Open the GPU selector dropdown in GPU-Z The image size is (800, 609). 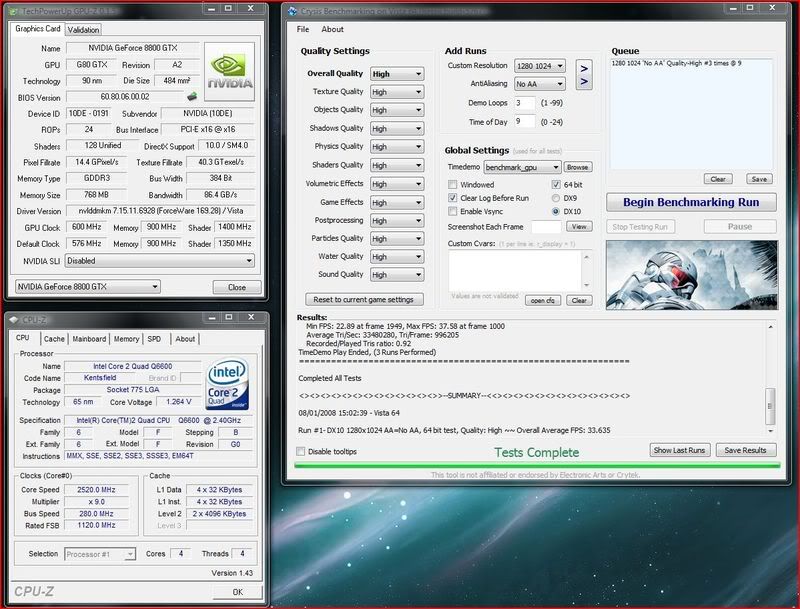point(87,287)
